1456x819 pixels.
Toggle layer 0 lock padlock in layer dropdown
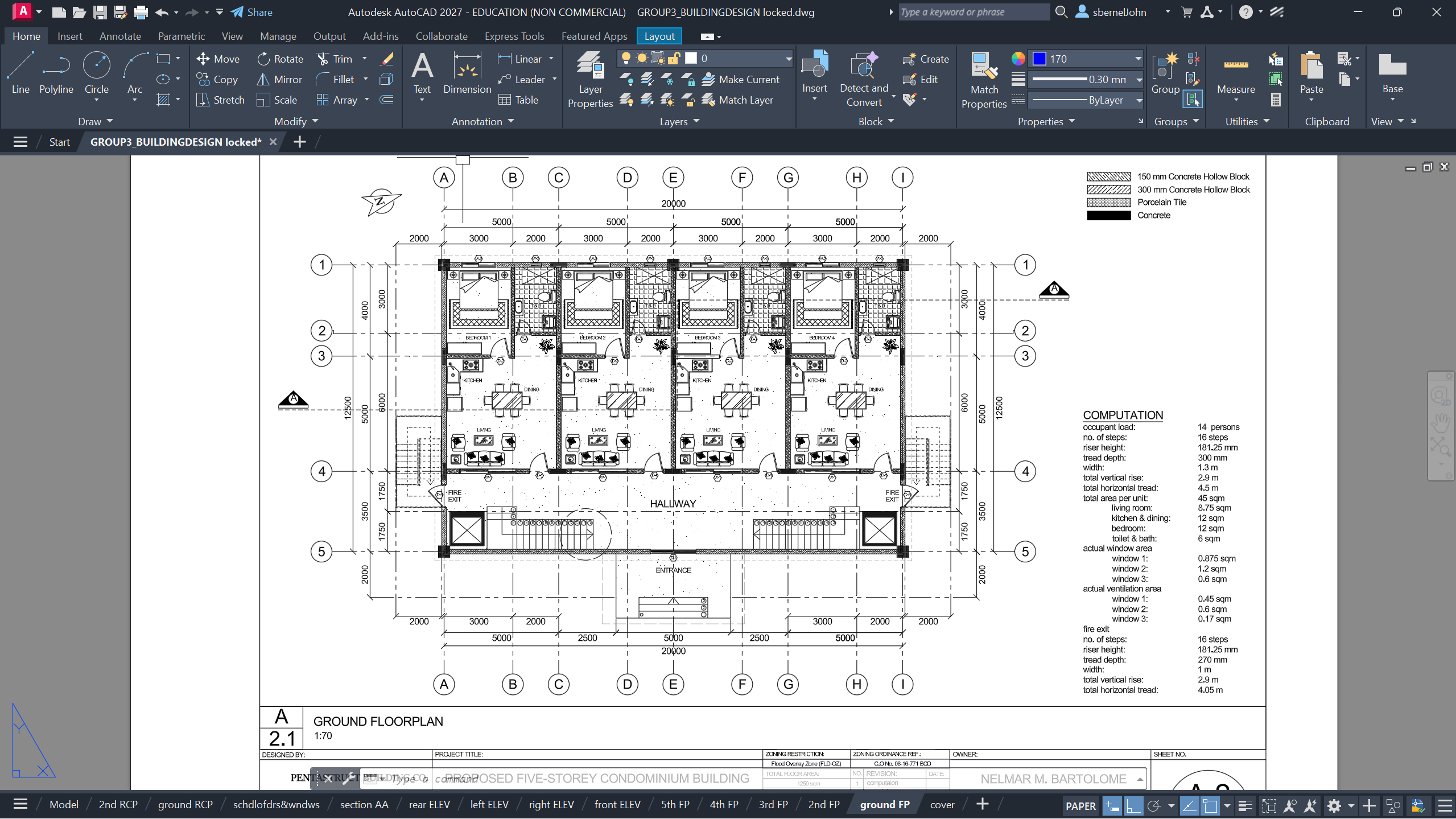click(674, 58)
